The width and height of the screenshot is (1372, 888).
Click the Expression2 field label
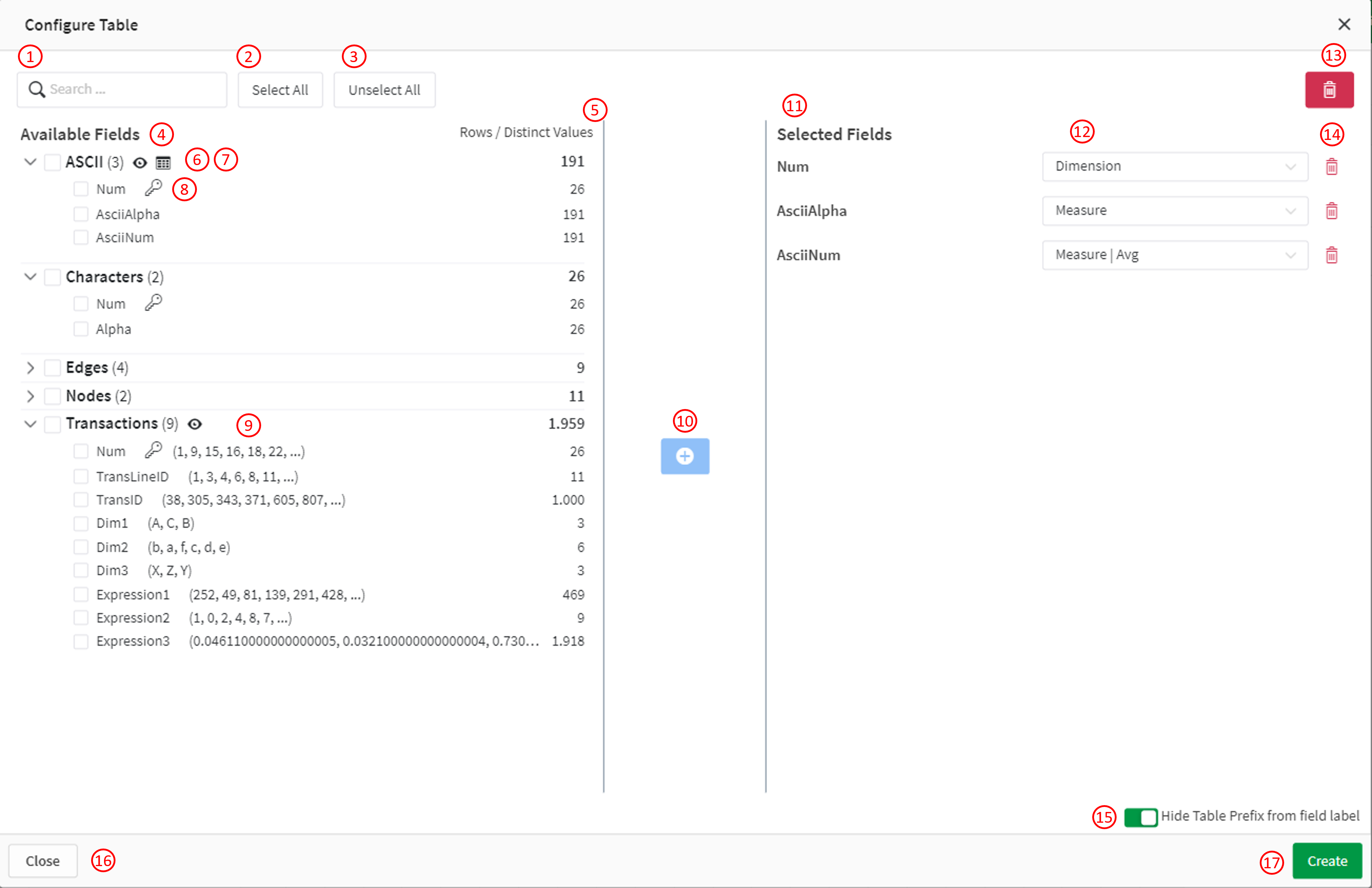pyautogui.click(x=133, y=618)
